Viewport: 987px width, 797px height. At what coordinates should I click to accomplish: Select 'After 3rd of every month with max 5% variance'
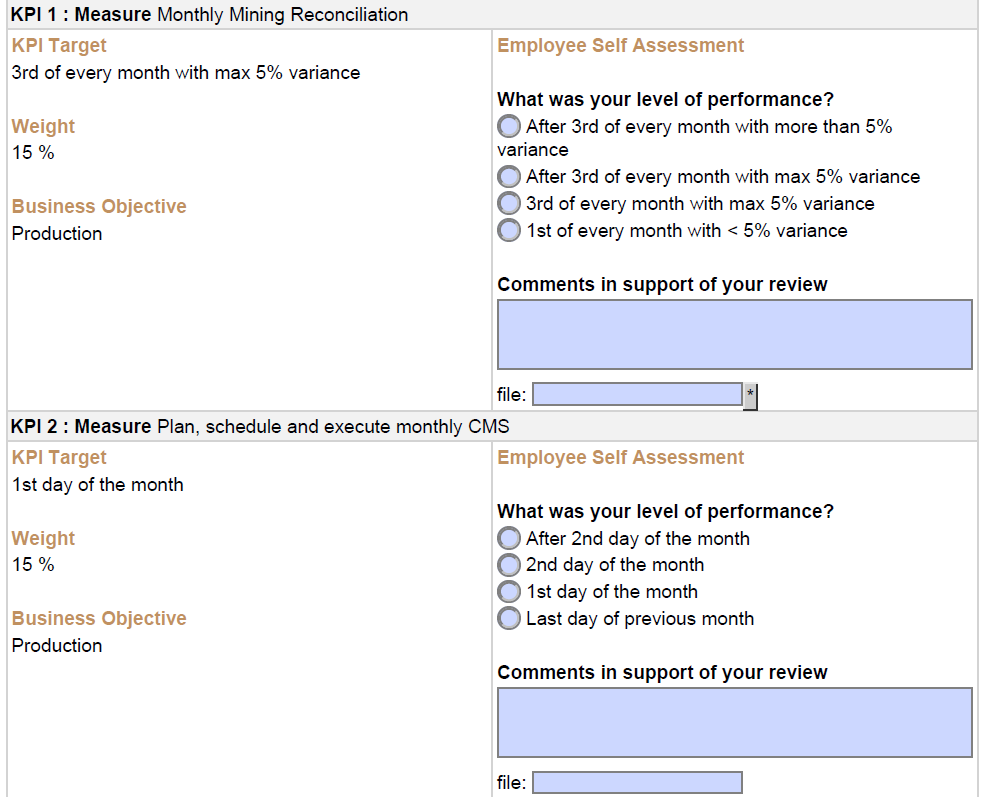pos(509,176)
